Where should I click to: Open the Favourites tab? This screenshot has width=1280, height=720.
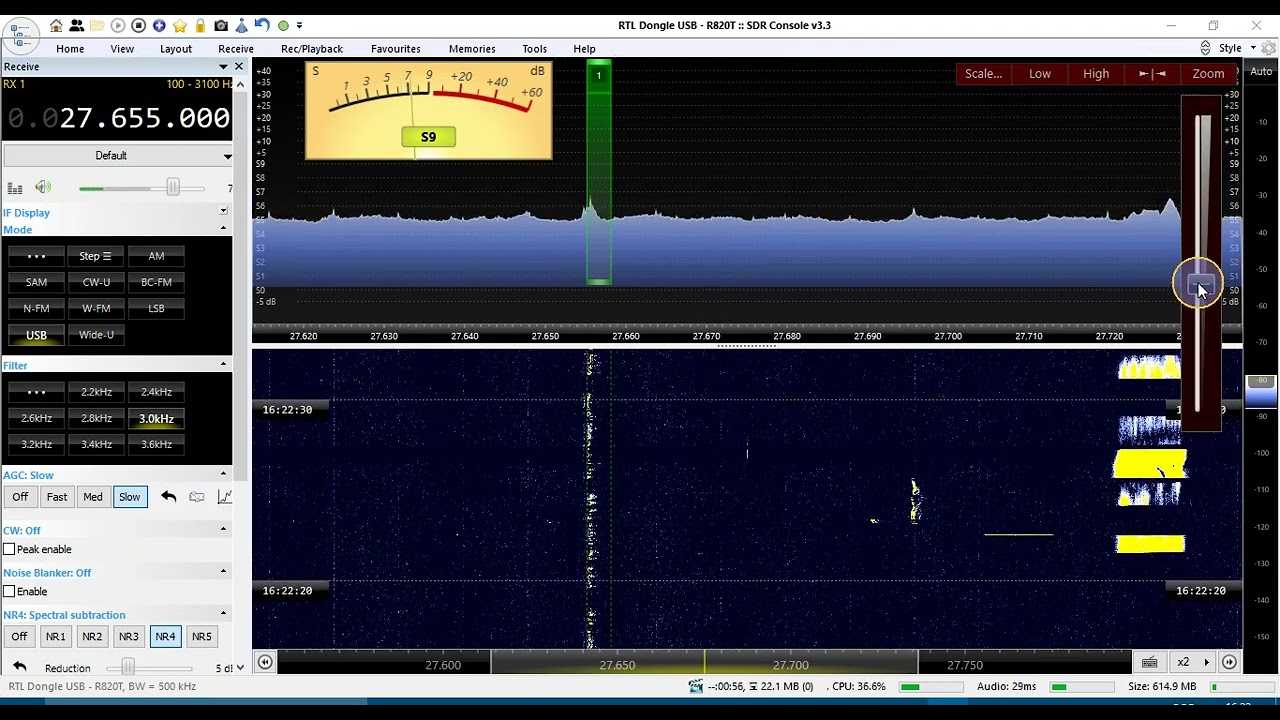coord(396,49)
